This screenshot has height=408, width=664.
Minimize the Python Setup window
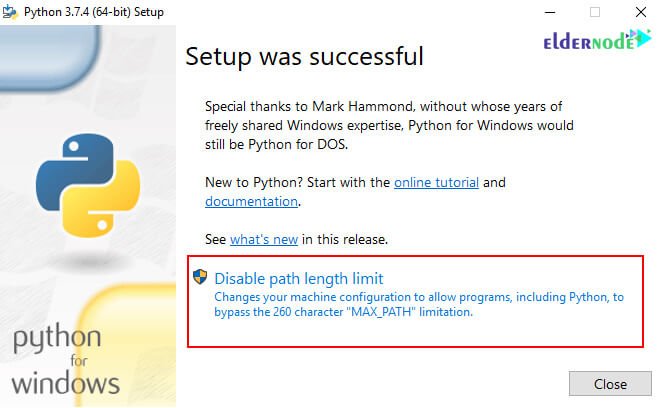[x=550, y=12]
